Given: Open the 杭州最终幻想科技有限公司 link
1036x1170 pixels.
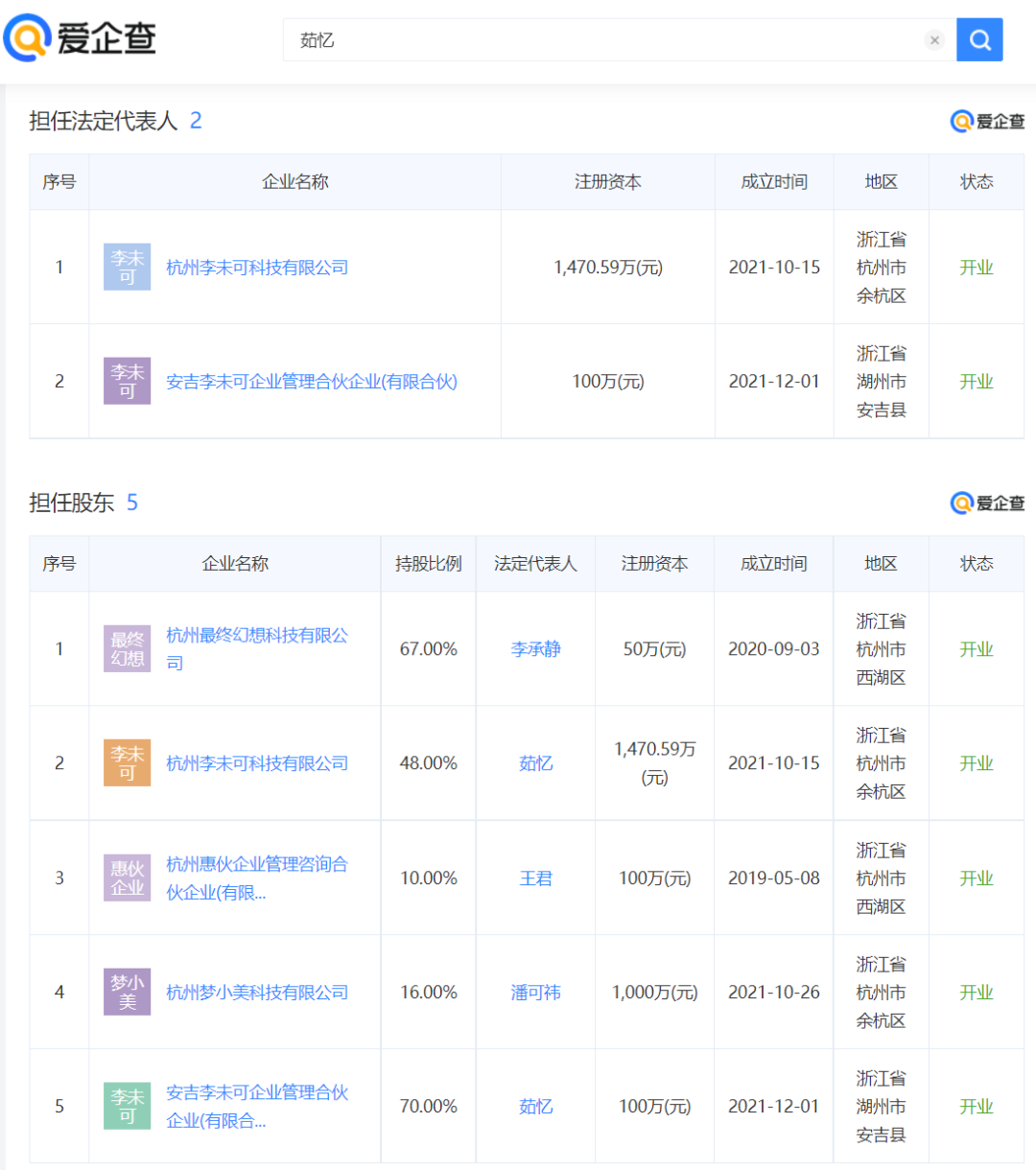Looking at the screenshot, I should tap(257, 648).
